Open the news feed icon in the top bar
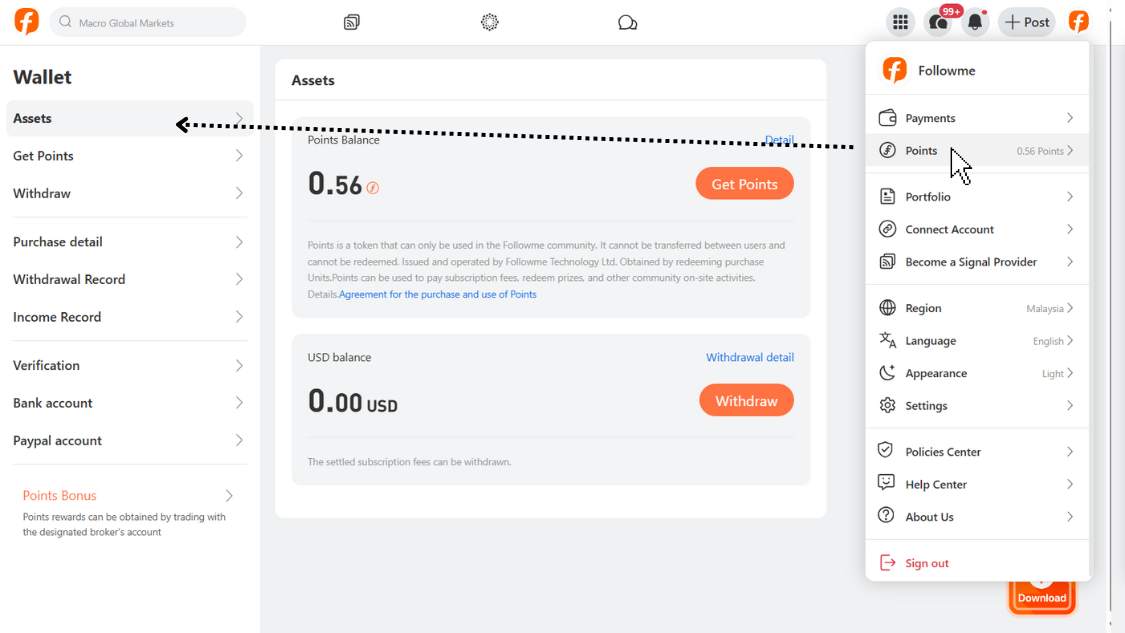 (x=351, y=20)
